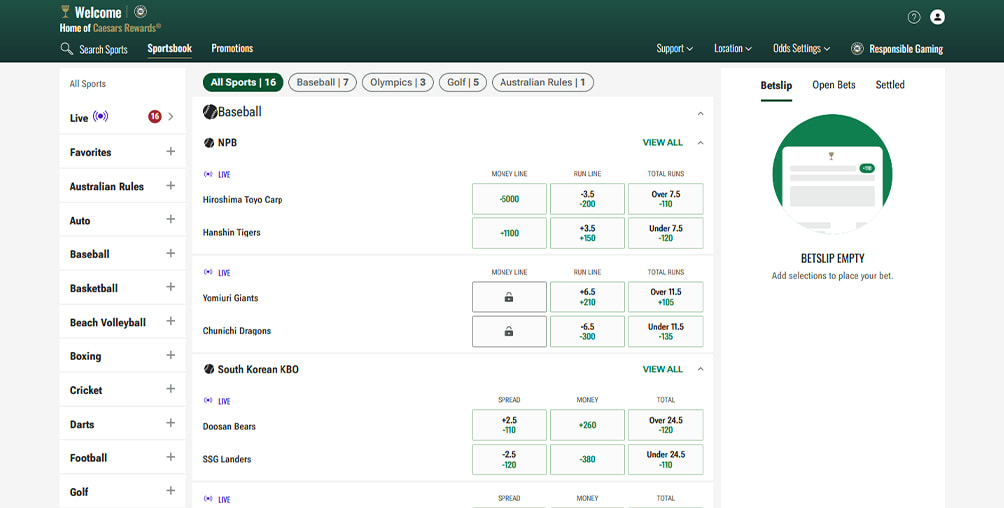Expand Auto with its plus icon
Viewport: 1004px width, 508px height.
tap(170, 220)
